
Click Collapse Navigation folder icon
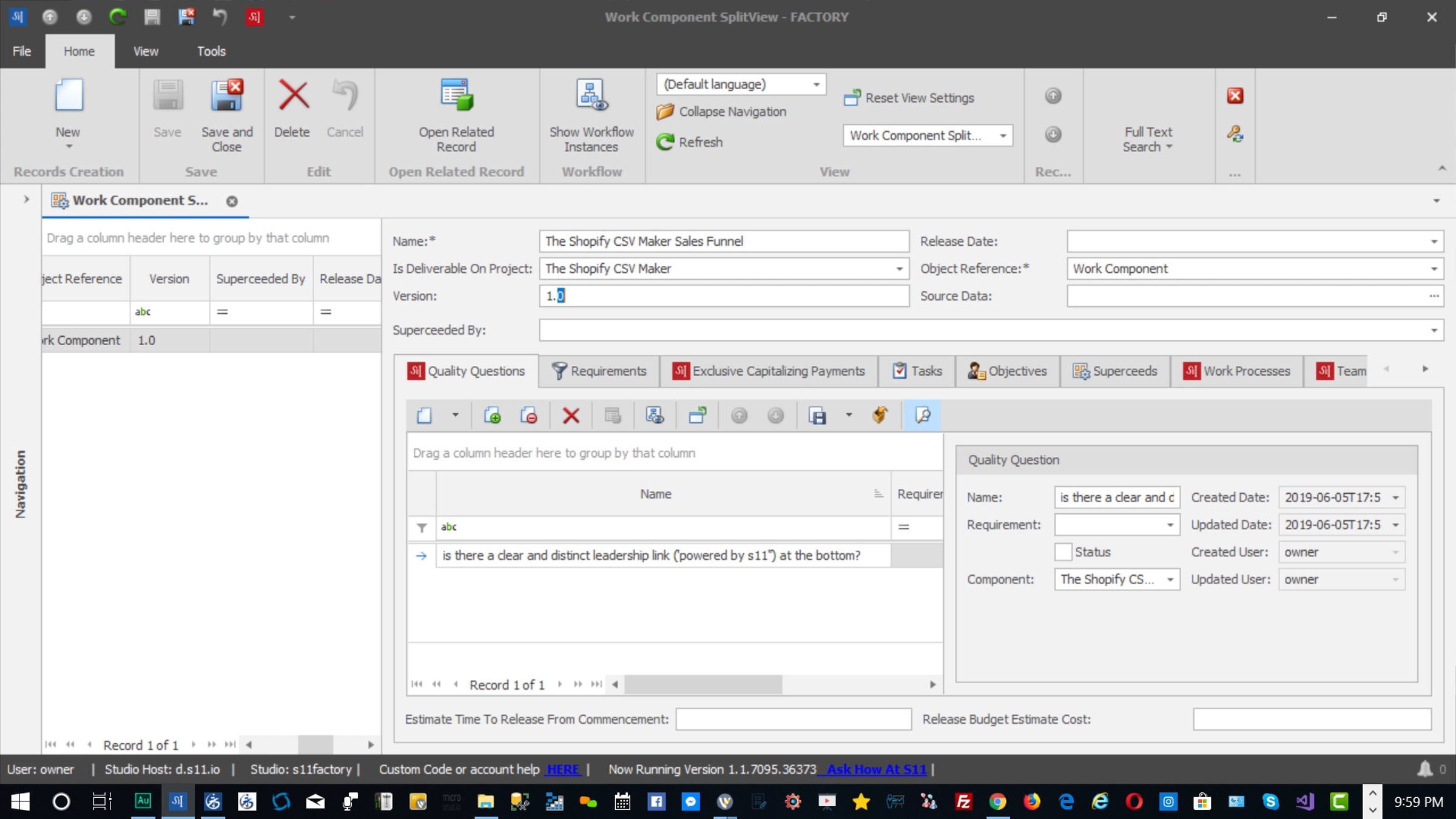coord(666,112)
